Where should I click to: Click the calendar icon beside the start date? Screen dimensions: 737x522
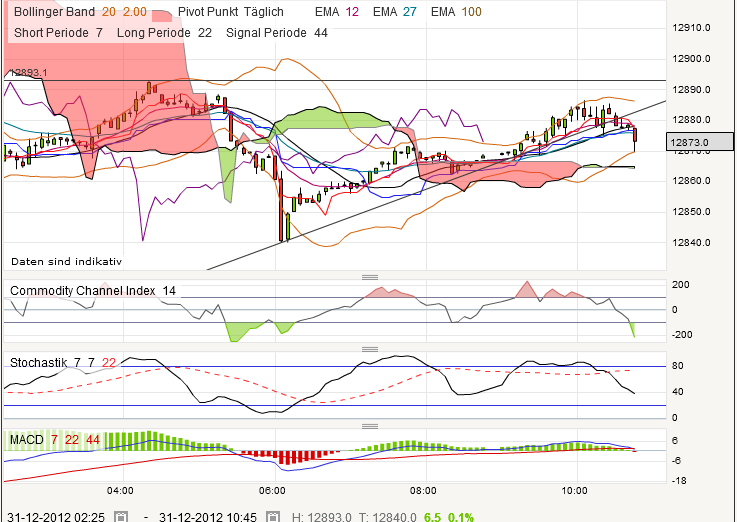(120, 516)
